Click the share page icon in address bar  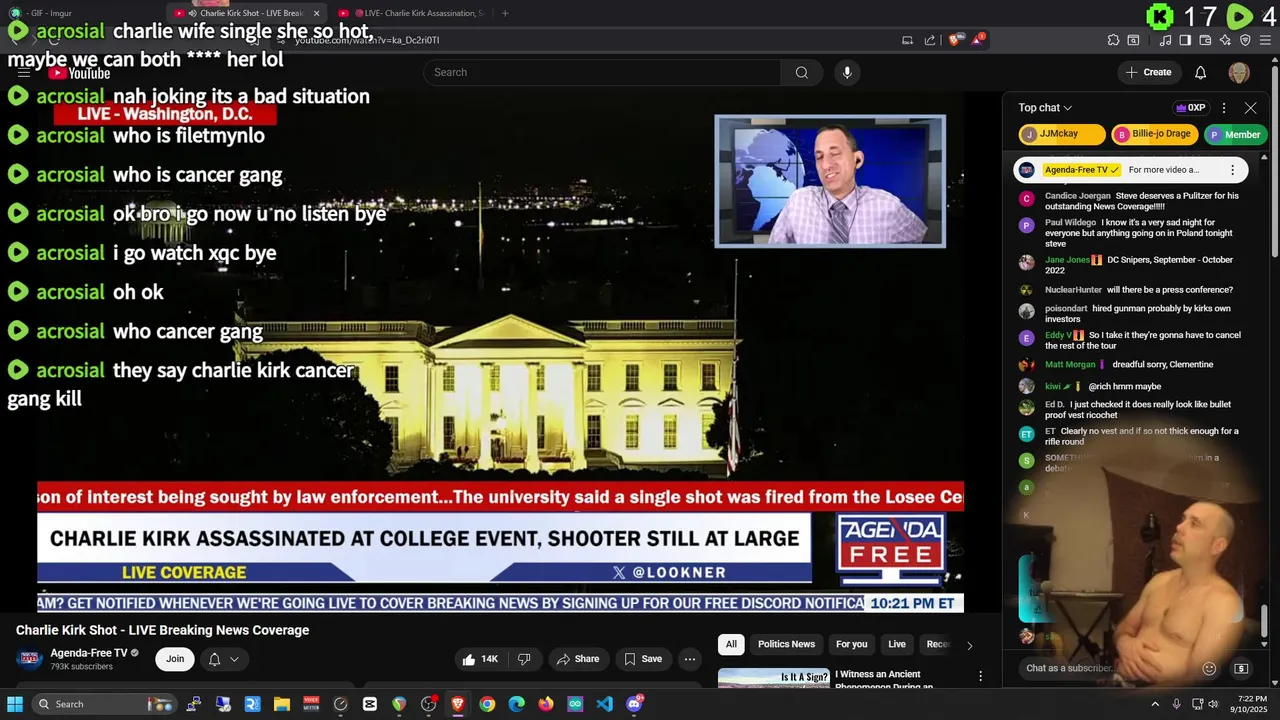930,40
